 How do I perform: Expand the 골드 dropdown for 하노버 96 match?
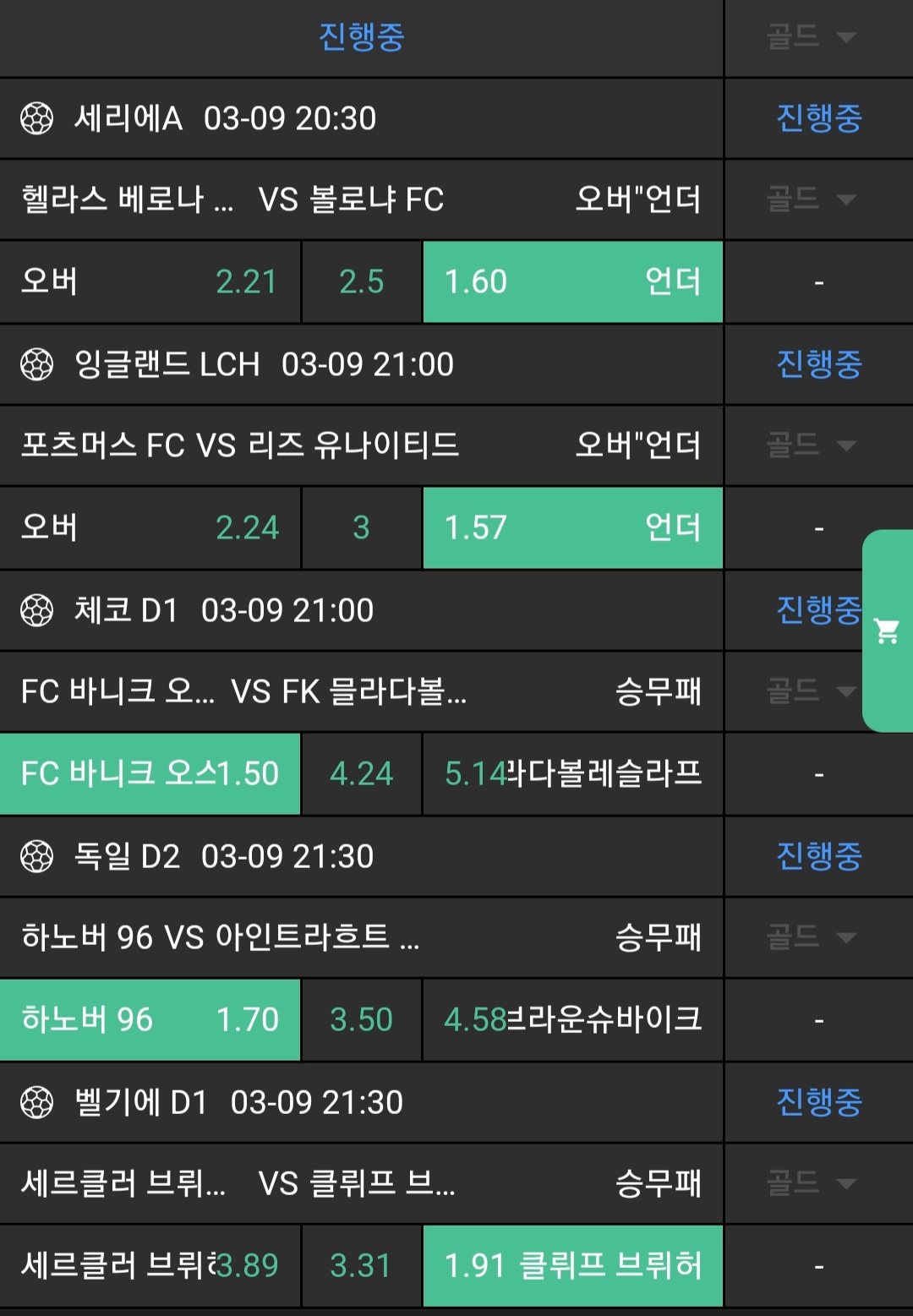811,936
